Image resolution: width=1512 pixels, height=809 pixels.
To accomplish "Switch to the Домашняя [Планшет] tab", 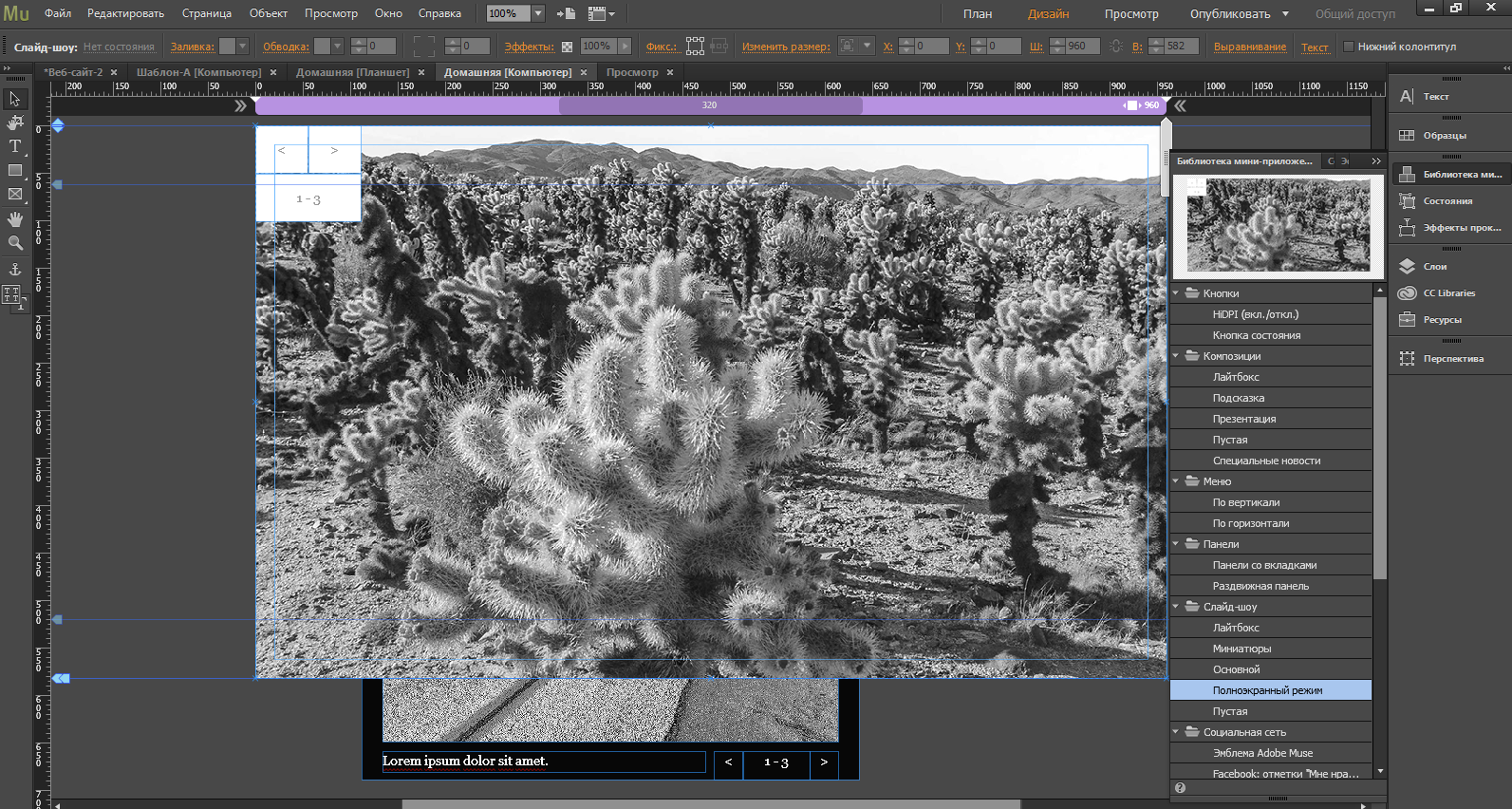I will [x=352, y=72].
